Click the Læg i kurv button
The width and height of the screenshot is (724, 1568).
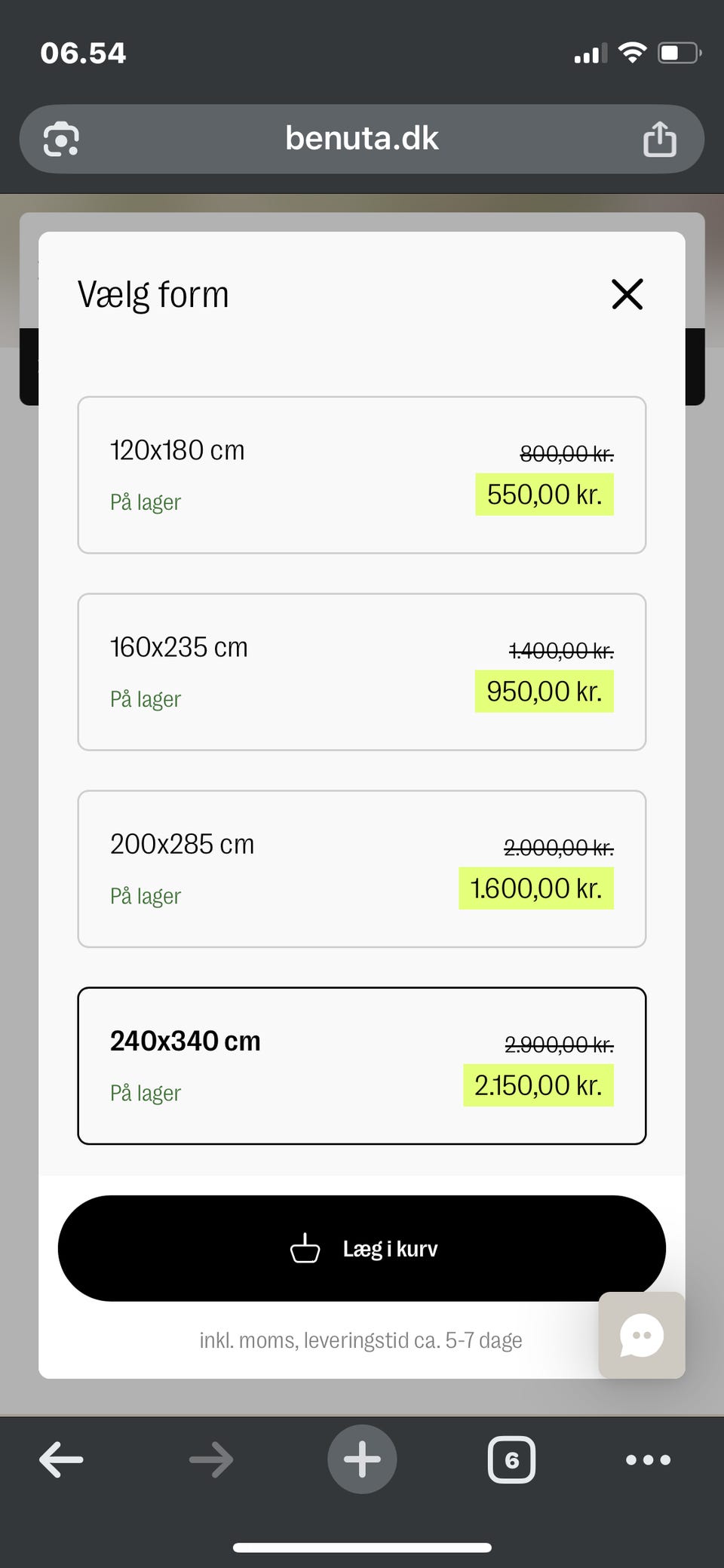pos(362,1248)
